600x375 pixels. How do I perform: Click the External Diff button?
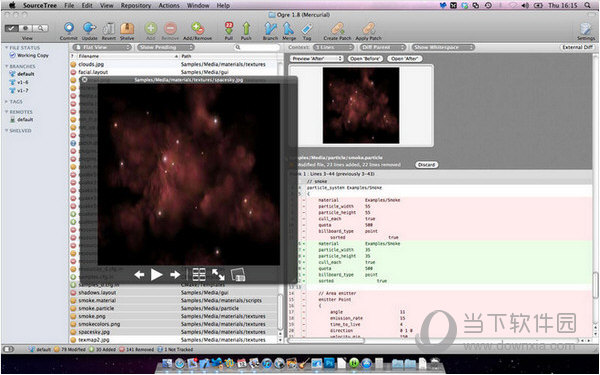pos(577,47)
